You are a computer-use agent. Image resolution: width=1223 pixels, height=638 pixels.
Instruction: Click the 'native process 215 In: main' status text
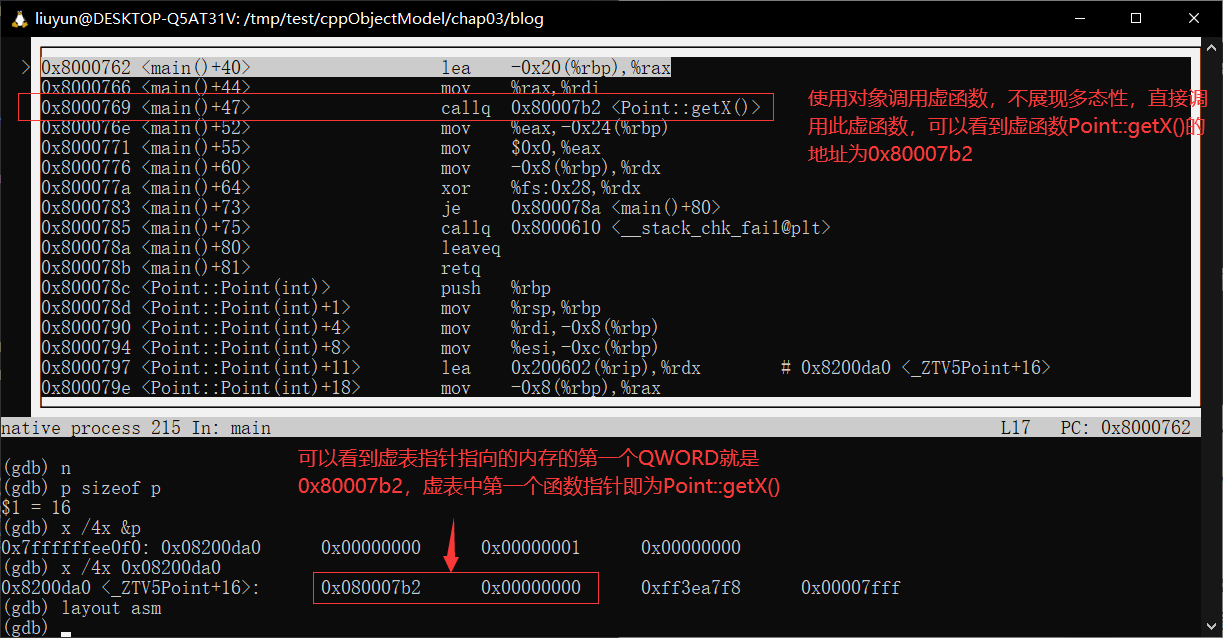(x=136, y=428)
